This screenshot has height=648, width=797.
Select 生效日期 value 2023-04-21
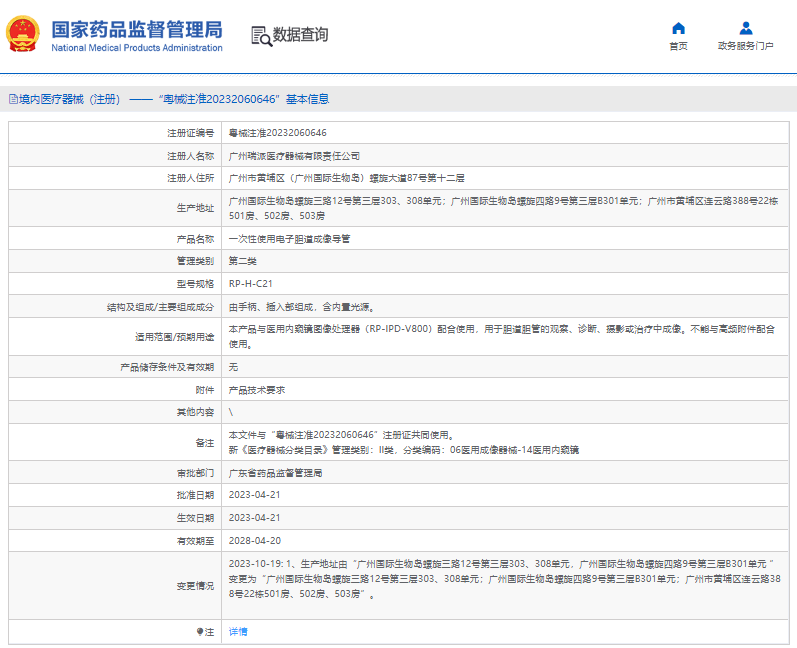[x=254, y=518]
